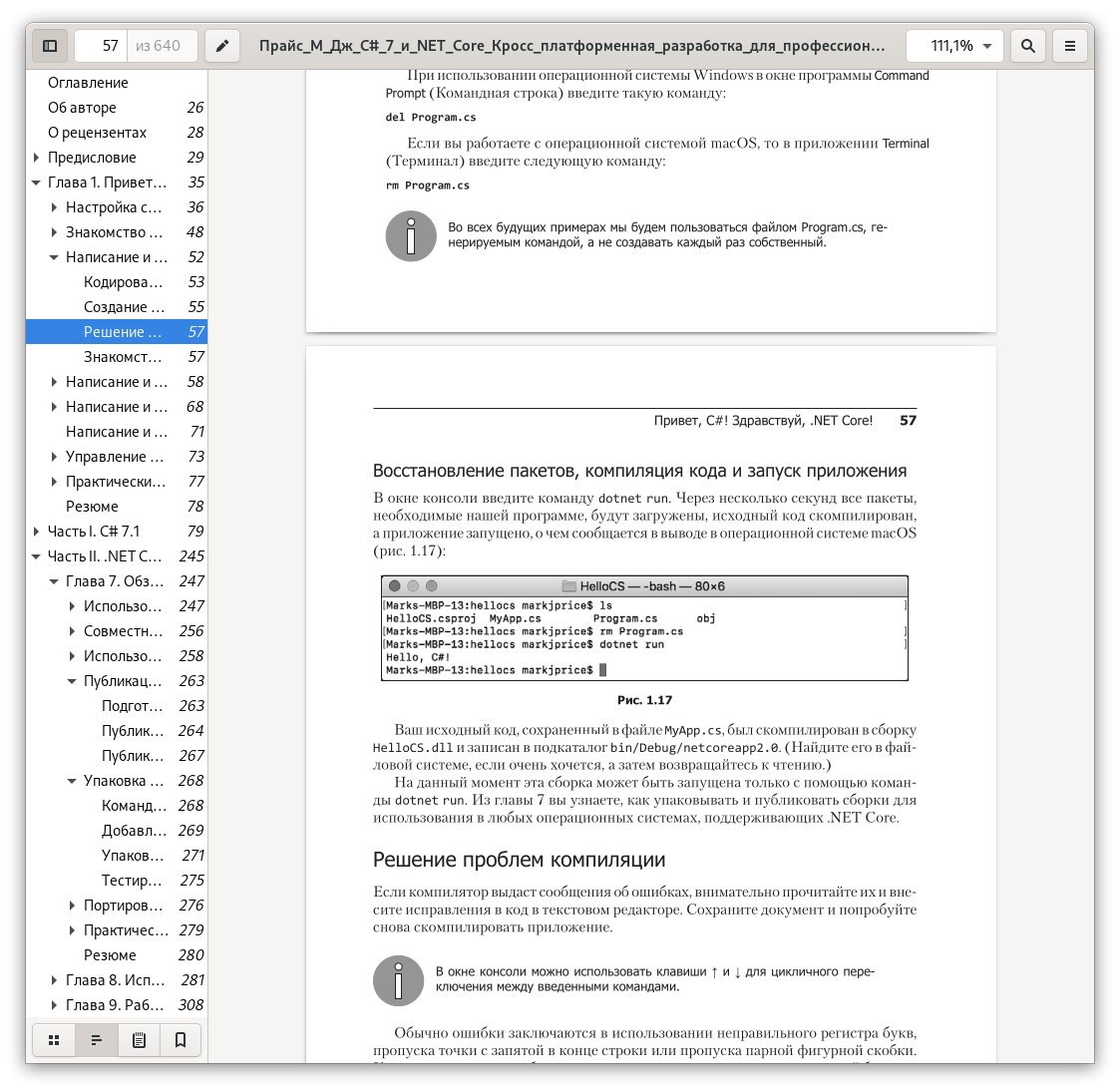1120x1092 pixels.
Task: Collapse Часть II. .NET C… entry
Action: [x=37, y=556]
